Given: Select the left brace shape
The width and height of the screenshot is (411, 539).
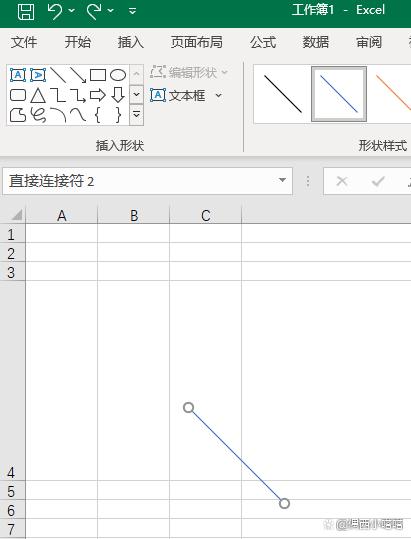Looking at the screenshot, I should (98, 115).
